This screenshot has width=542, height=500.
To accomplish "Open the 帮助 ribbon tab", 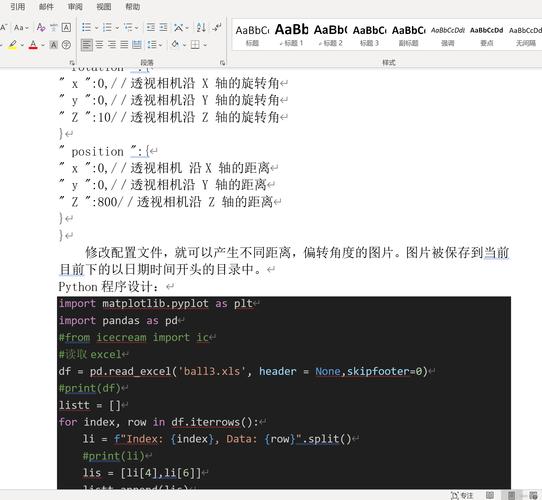I will click(x=133, y=7).
